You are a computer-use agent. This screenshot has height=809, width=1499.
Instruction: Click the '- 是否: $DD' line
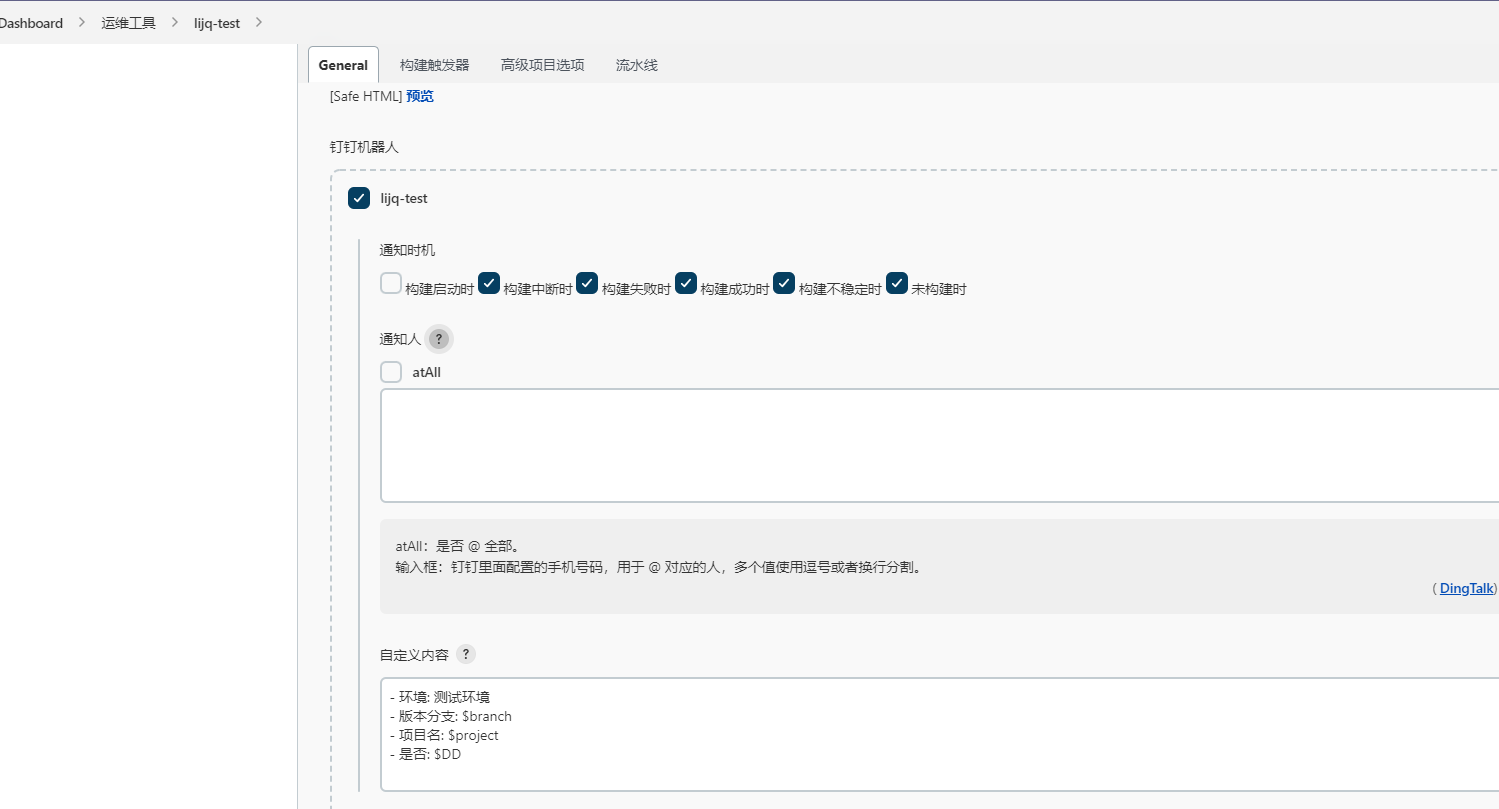click(x=426, y=754)
